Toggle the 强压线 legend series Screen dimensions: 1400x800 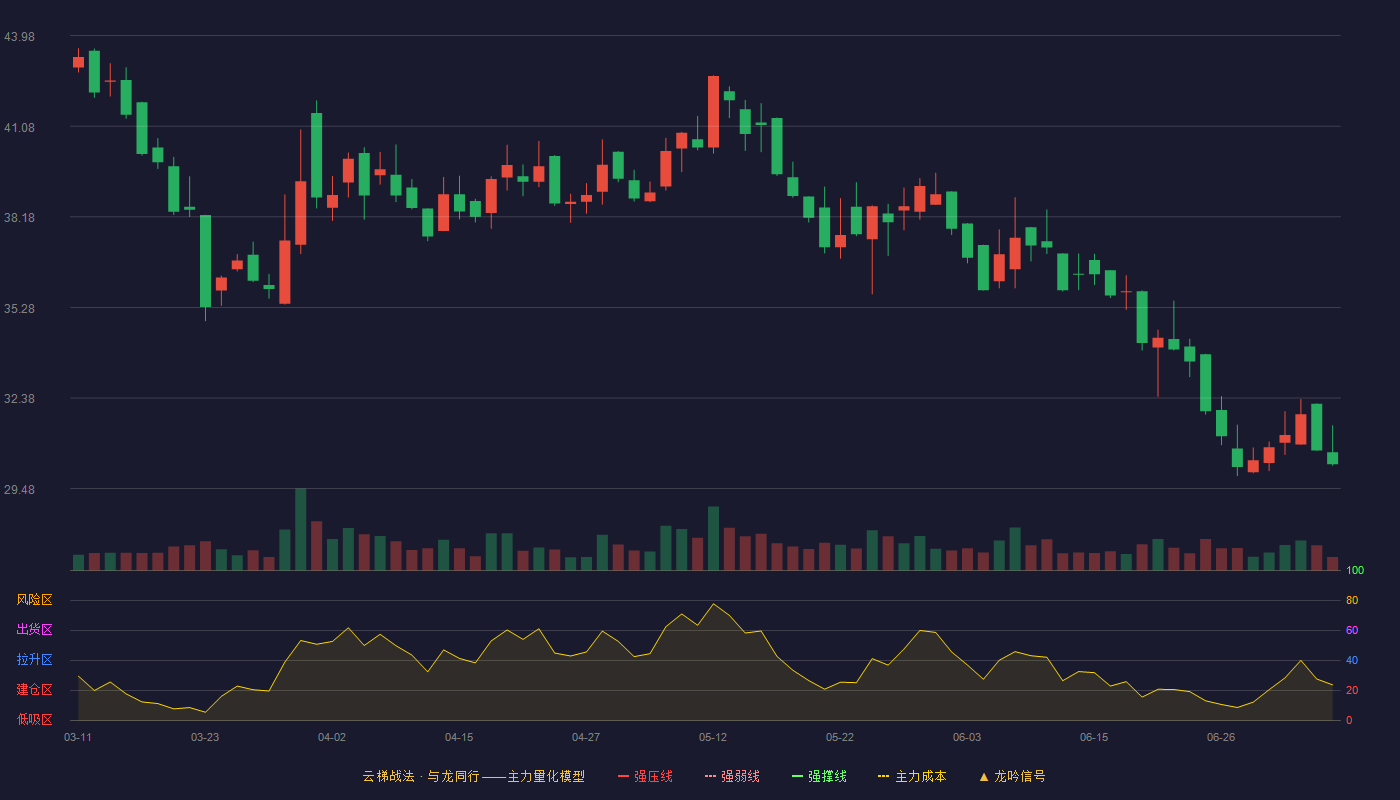(645, 776)
